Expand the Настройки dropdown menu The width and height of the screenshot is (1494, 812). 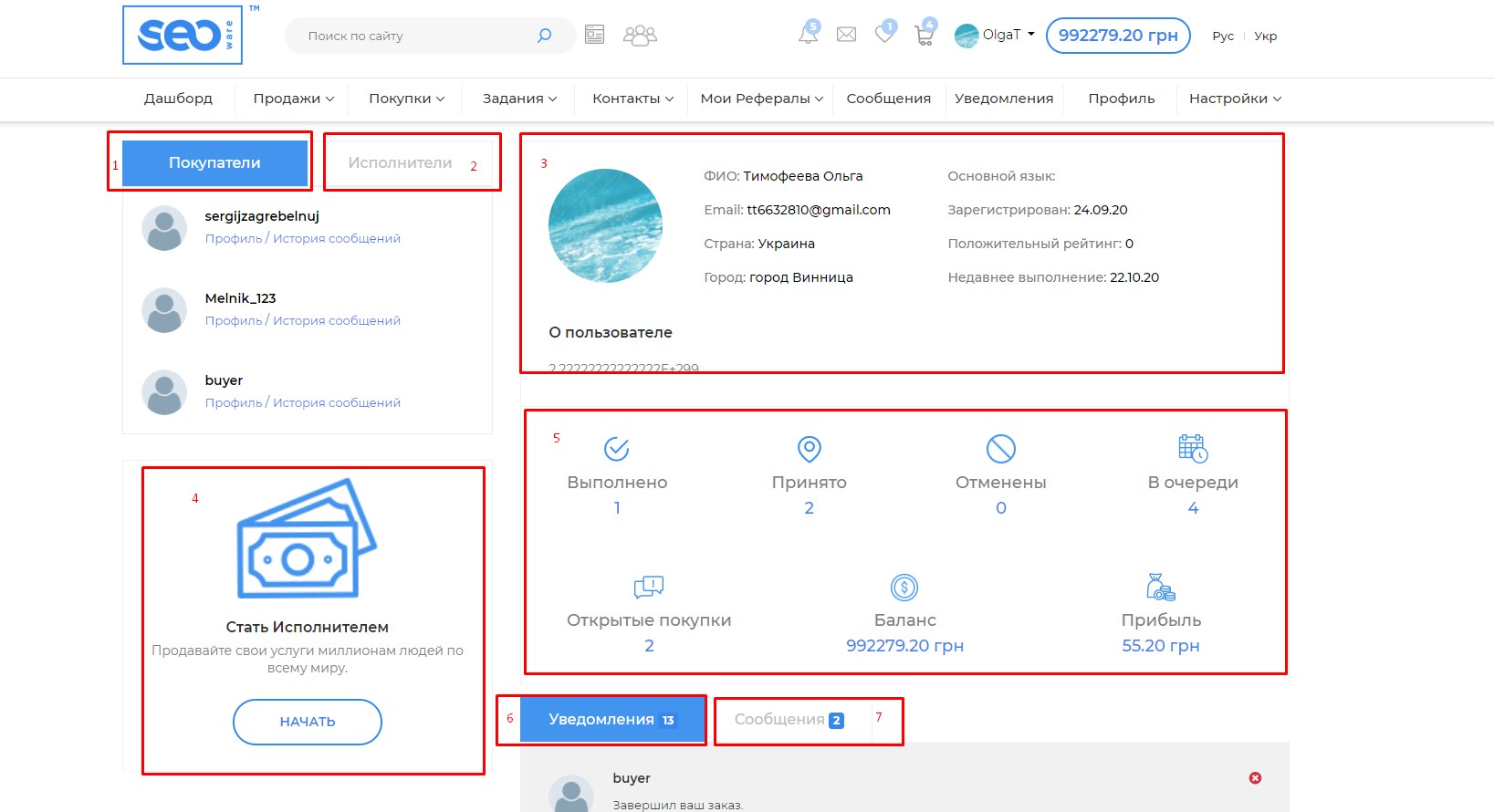1234,99
